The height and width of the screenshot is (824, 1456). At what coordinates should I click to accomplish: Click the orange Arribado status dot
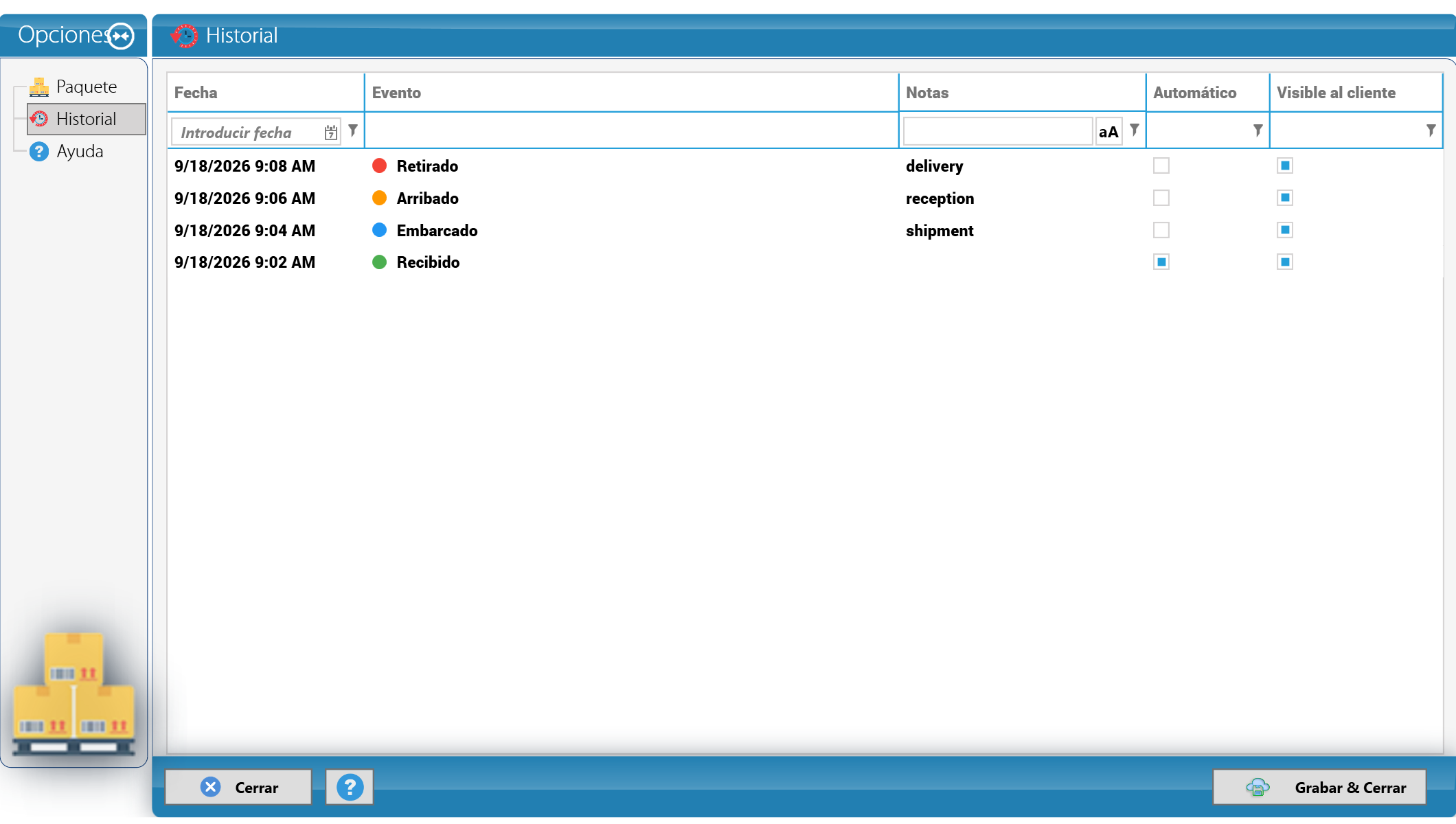(x=379, y=198)
